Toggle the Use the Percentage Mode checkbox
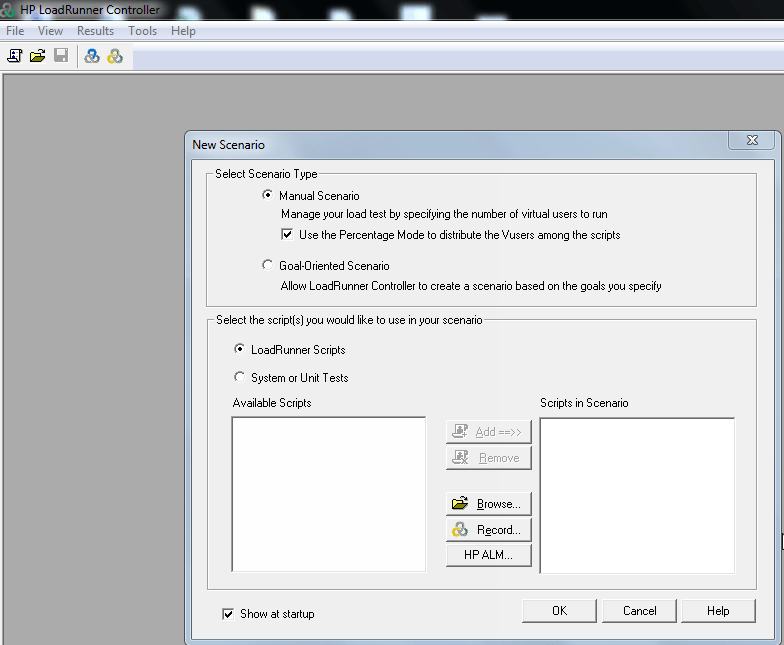 [x=287, y=234]
